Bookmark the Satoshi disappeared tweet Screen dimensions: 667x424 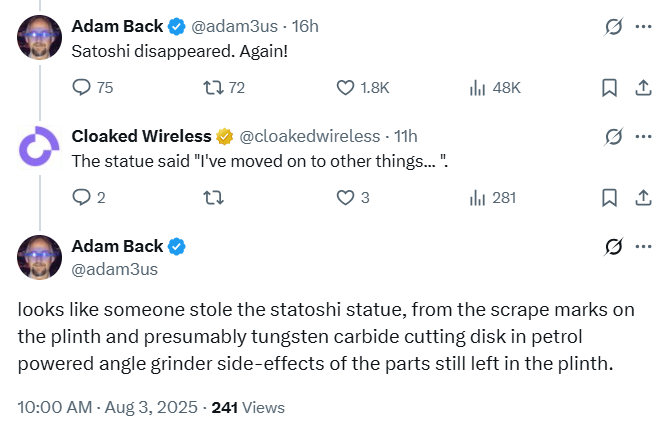[x=608, y=87]
